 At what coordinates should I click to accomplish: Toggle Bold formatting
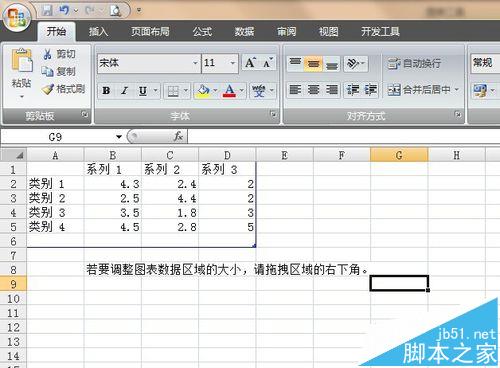click(106, 90)
